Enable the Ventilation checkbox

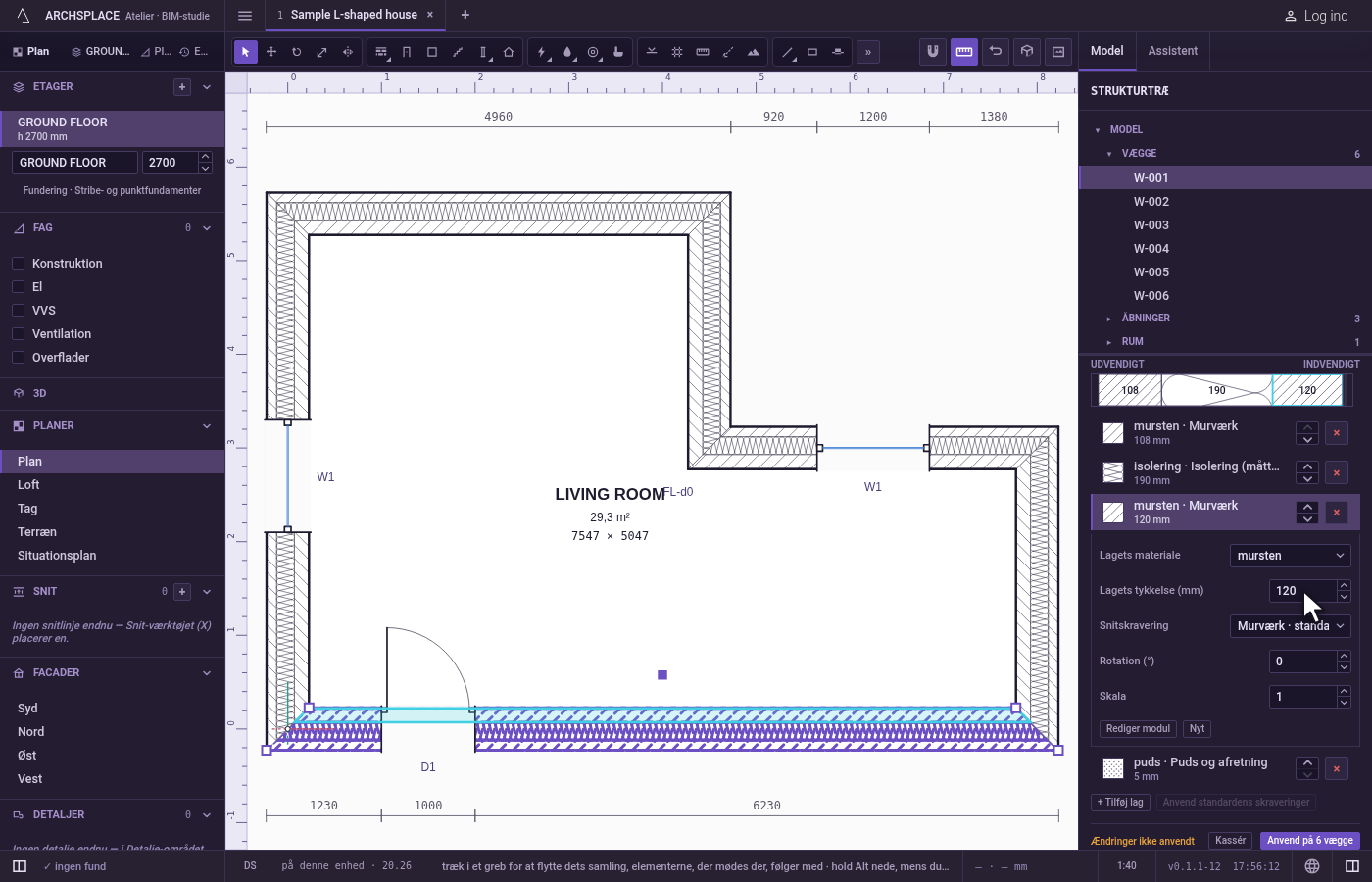(x=18, y=333)
